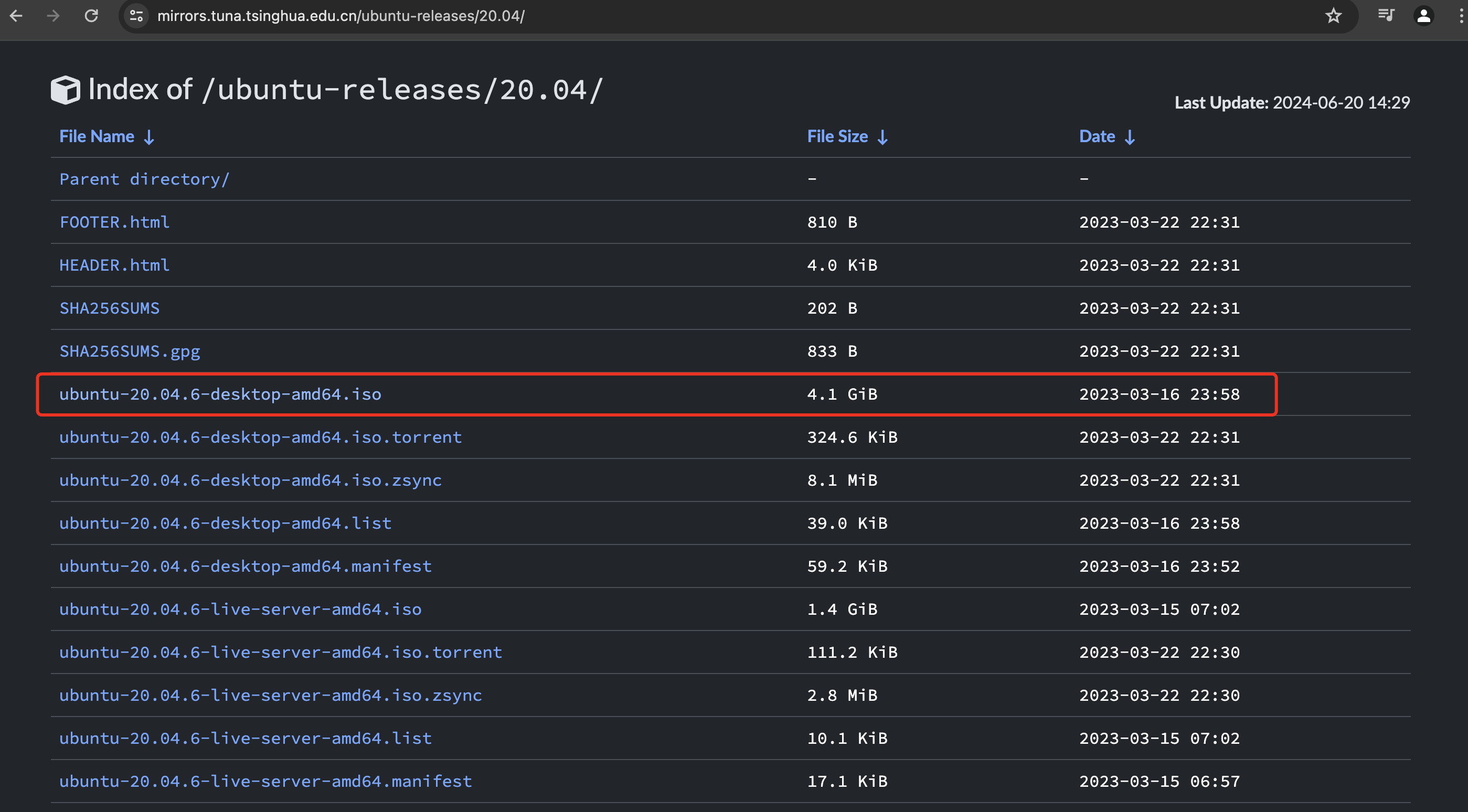The image size is (1468, 812).
Task: Click the 10.1 KiB size value
Action: pyautogui.click(x=847, y=738)
